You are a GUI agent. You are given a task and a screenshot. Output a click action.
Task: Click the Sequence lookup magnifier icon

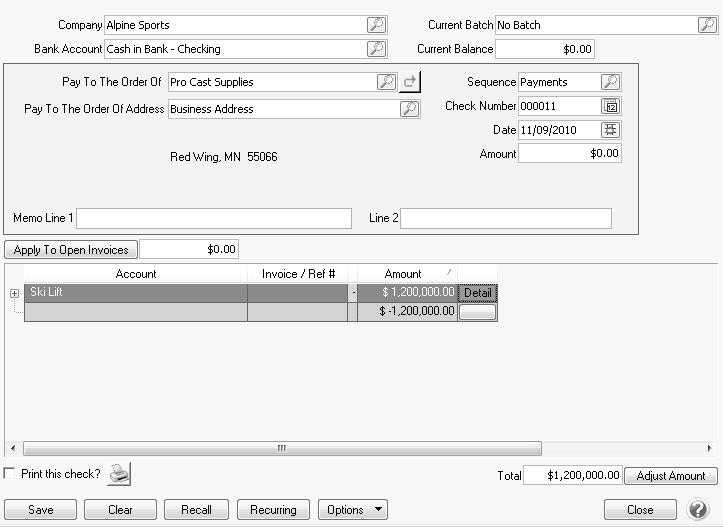pos(610,82)
